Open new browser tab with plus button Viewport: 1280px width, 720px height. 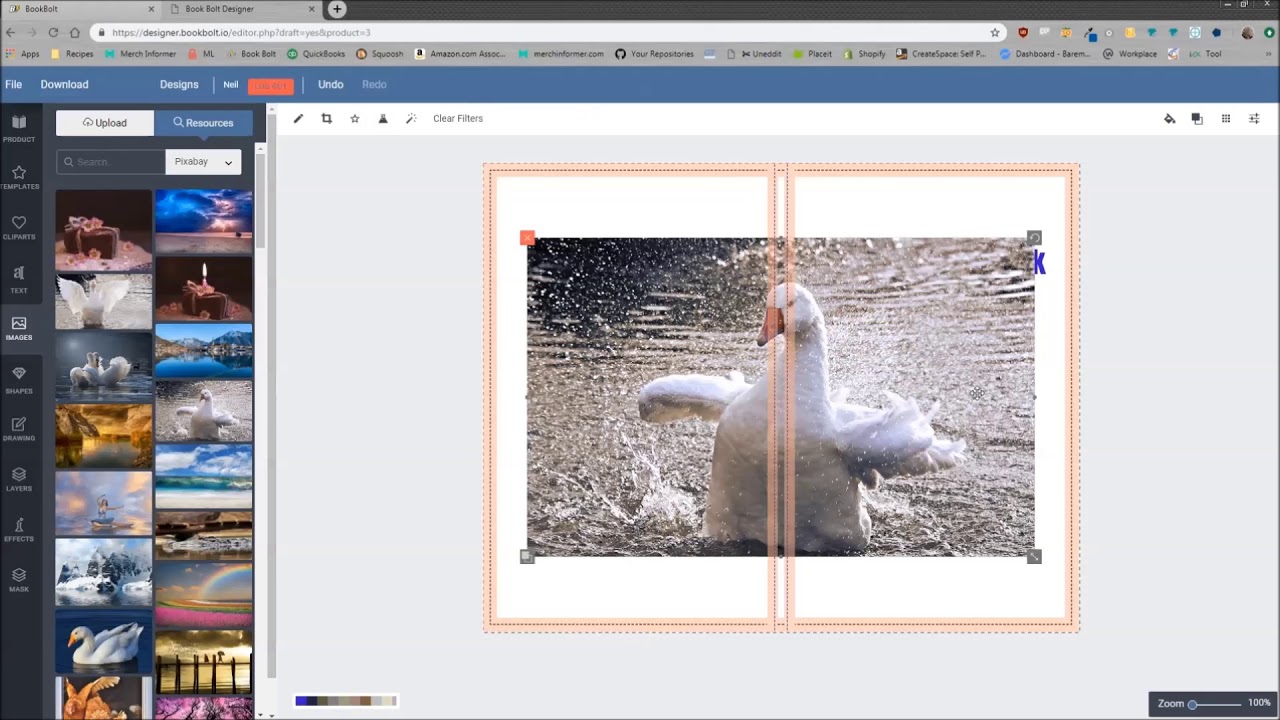(337, 9)
